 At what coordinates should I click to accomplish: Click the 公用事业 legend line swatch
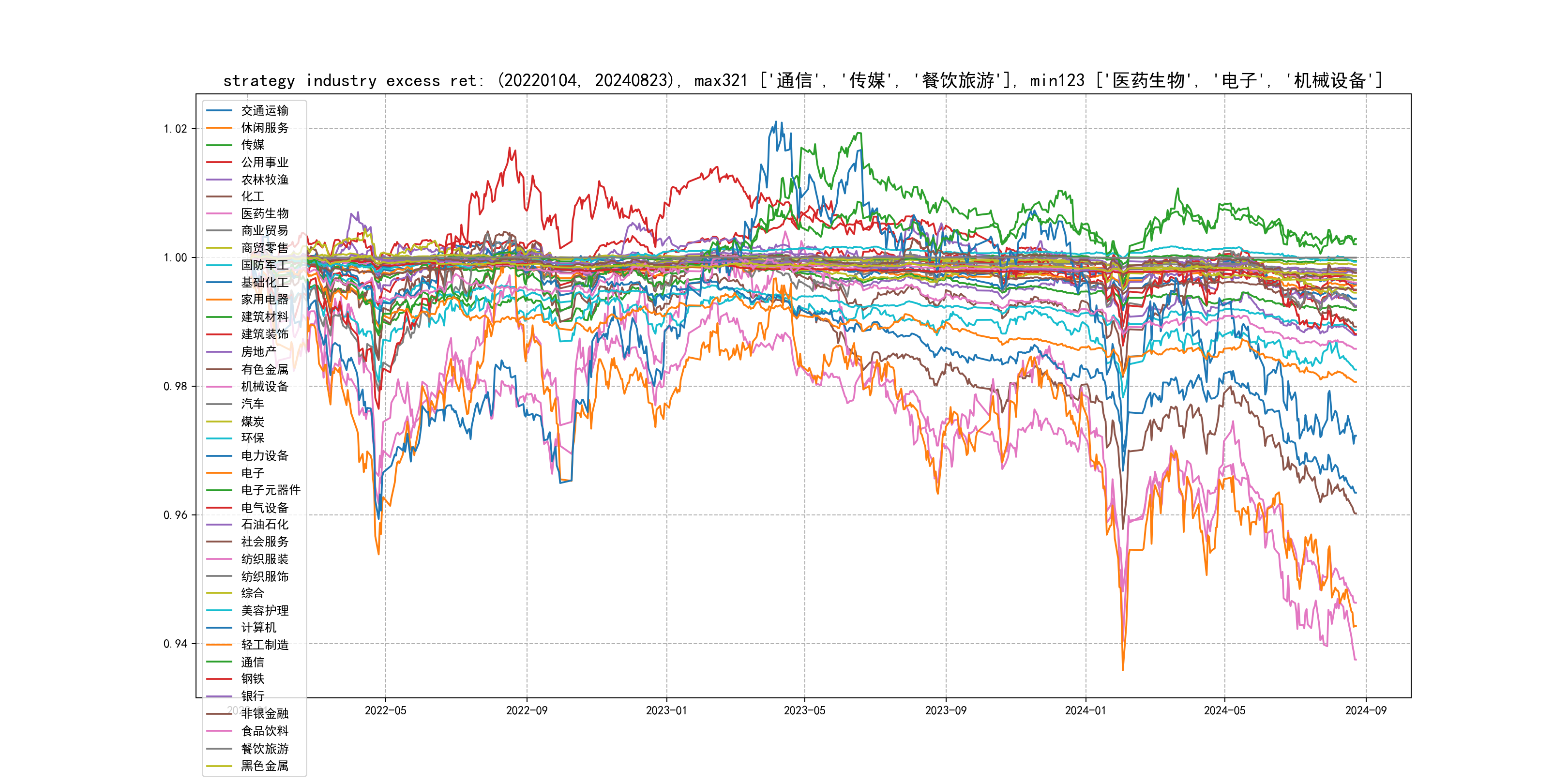click(219, 163)
